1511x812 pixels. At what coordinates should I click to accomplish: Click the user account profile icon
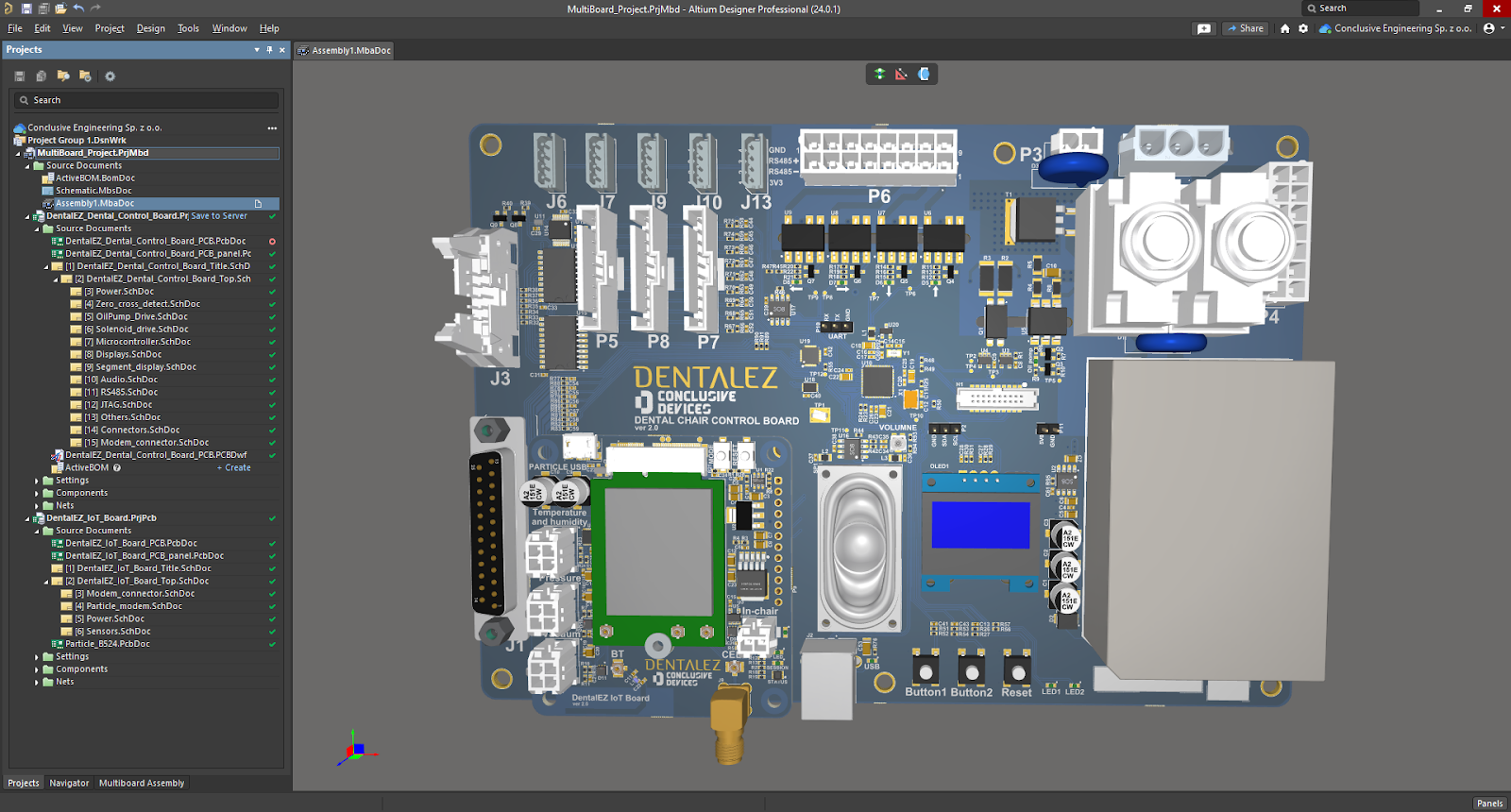[x=1489, y=28]
